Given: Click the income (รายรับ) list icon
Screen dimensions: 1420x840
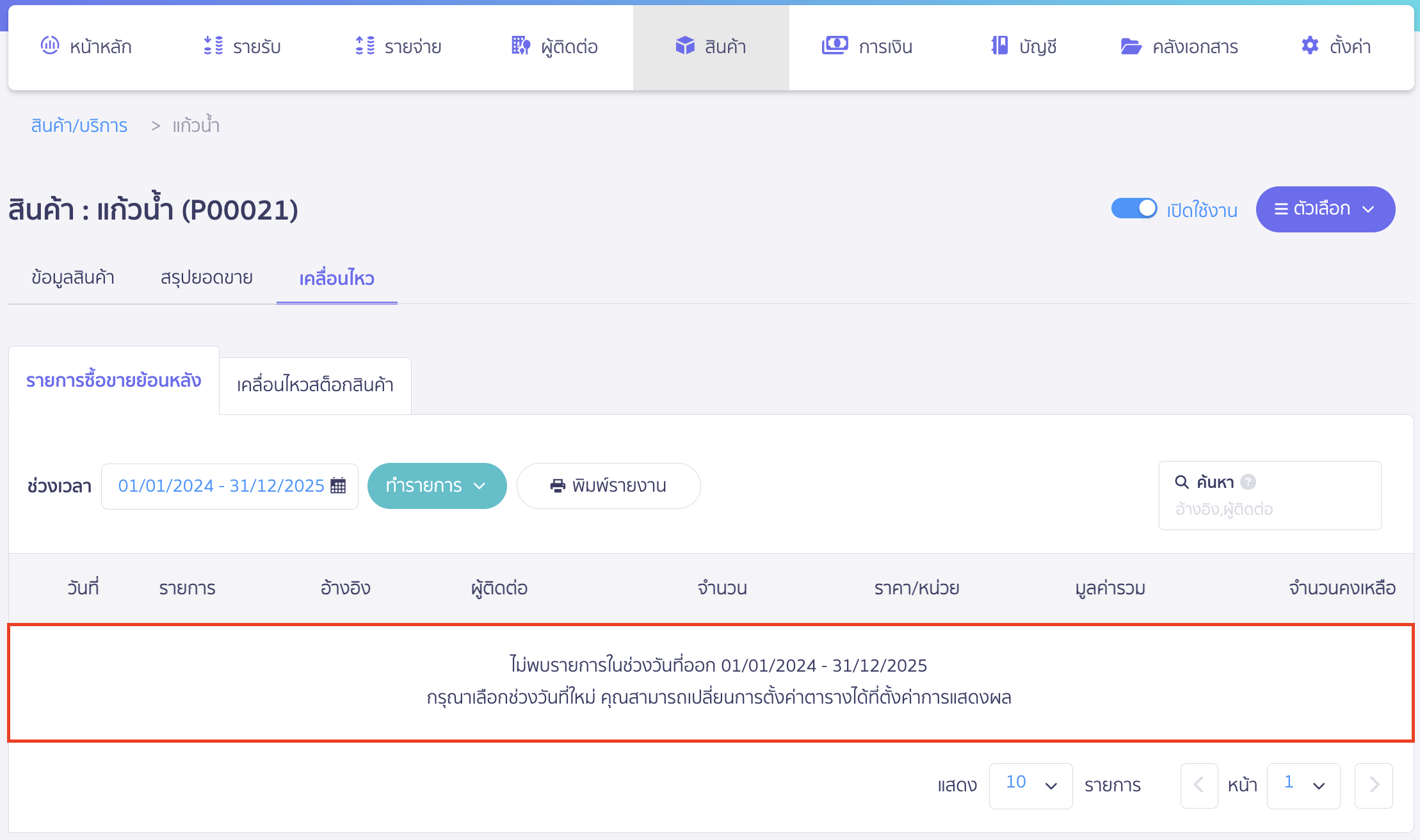Looking at the screenshot, I should click(213, 45).
